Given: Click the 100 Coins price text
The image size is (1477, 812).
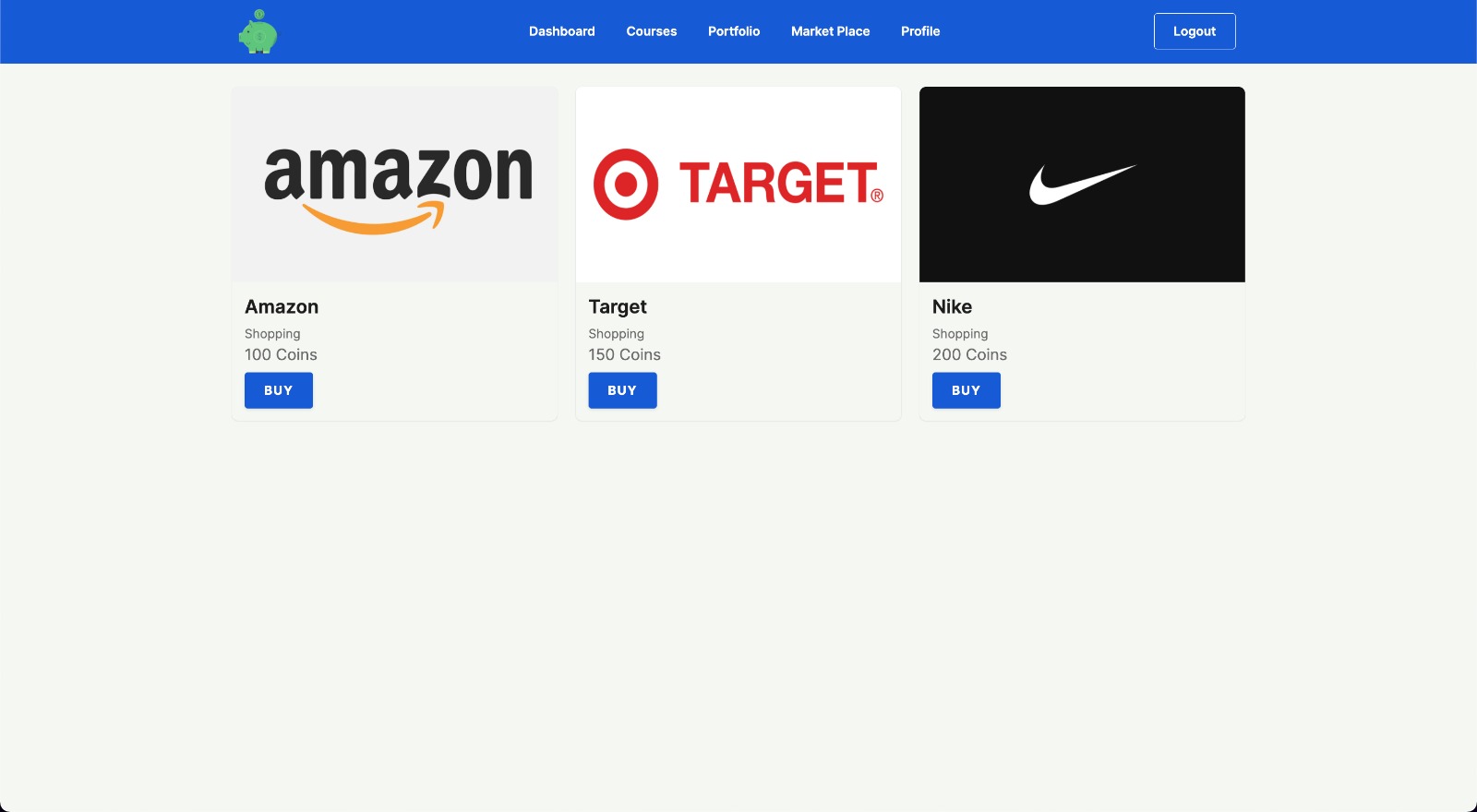Looking at the screenshot, I should (281, 354).
